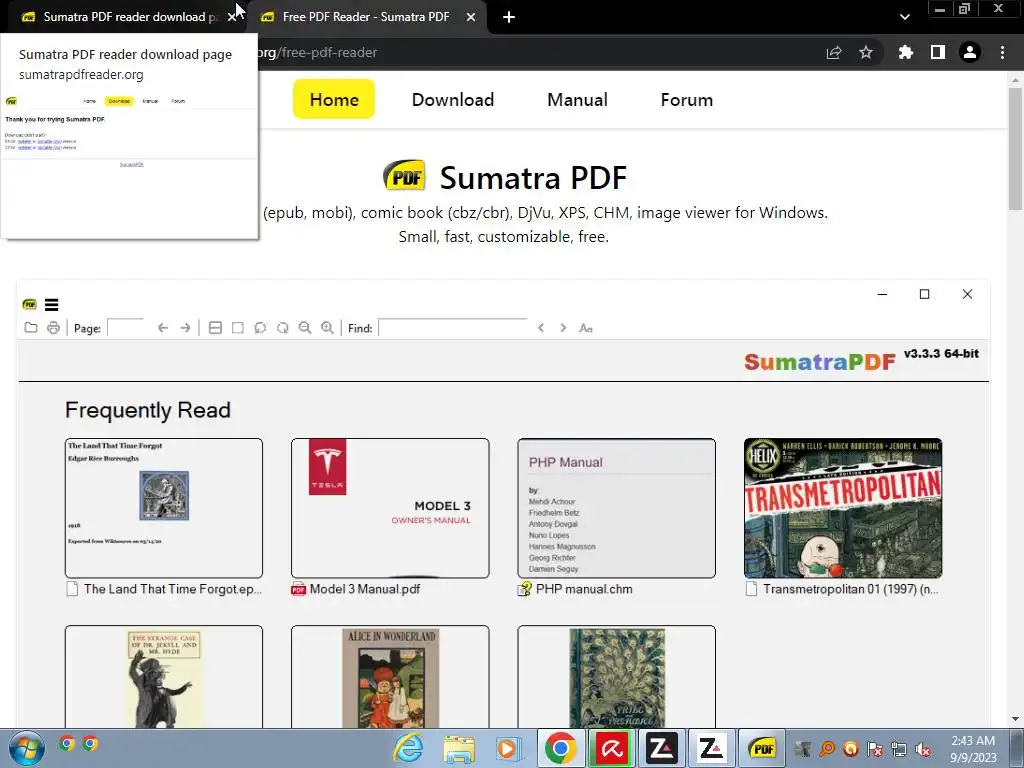Image resolution: width=1024 pixels, height=768 pixels.
Task: Bookmark this page with the star icon
Action: coord(866,52)
